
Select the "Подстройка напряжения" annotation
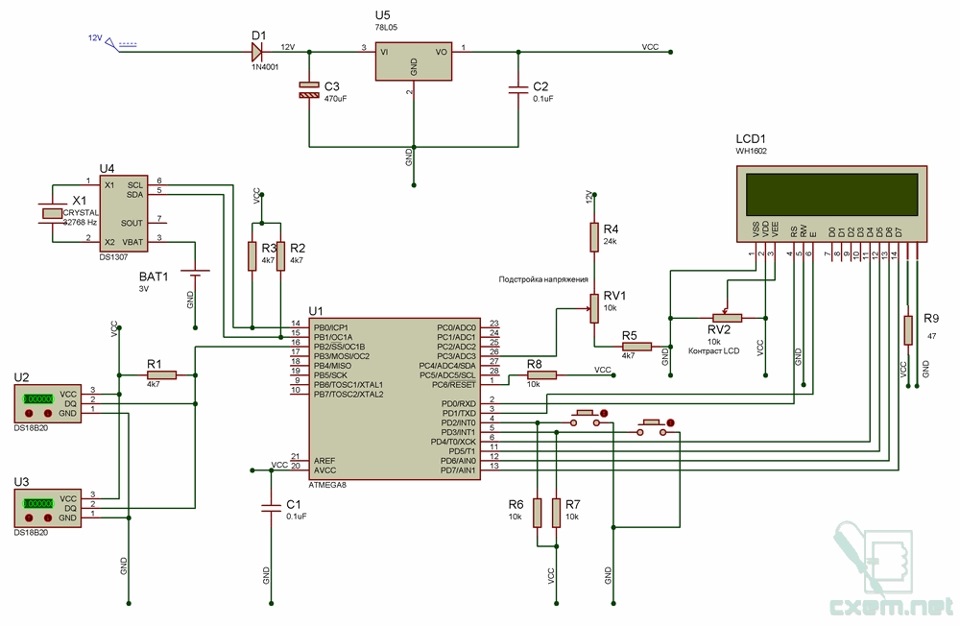(x=543, y=279)
